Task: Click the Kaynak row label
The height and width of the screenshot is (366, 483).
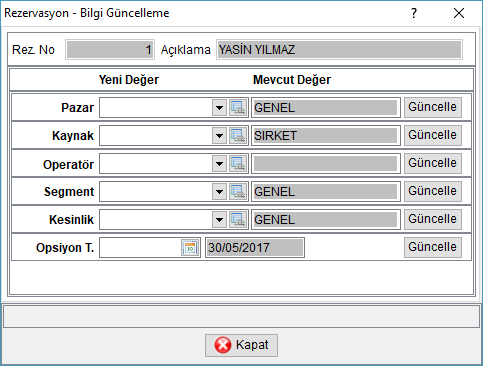Action: (x=73, y=136)
